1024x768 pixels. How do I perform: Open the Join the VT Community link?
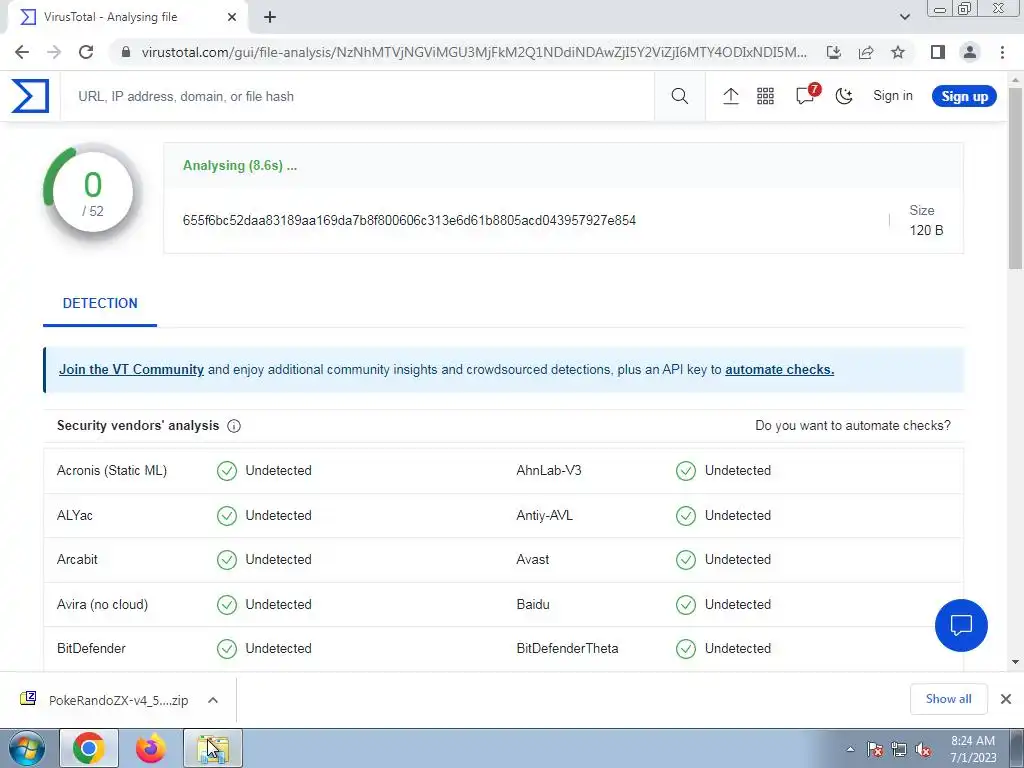(131, 369)
